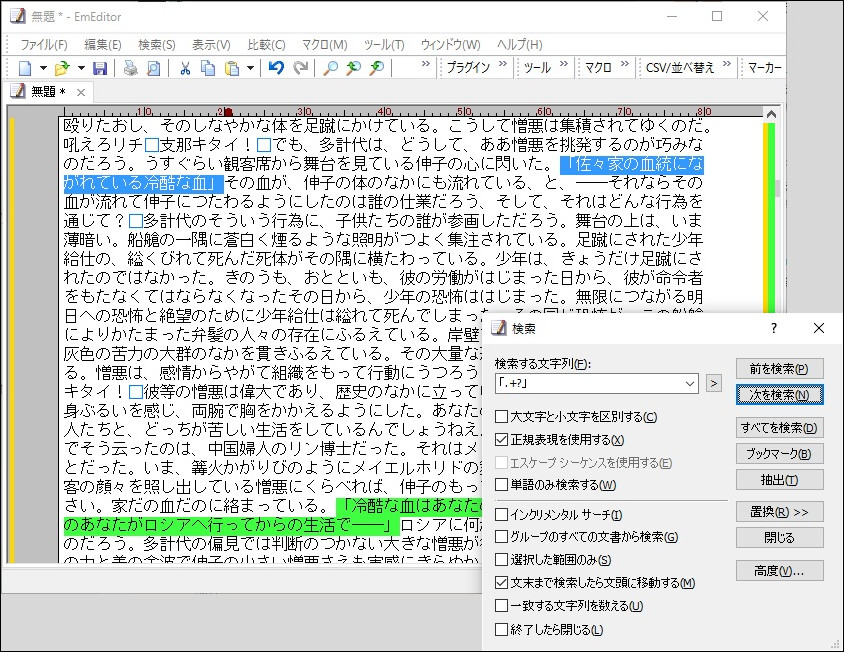Expand the マクロ toolbar chevron

(x=624, y=64)
